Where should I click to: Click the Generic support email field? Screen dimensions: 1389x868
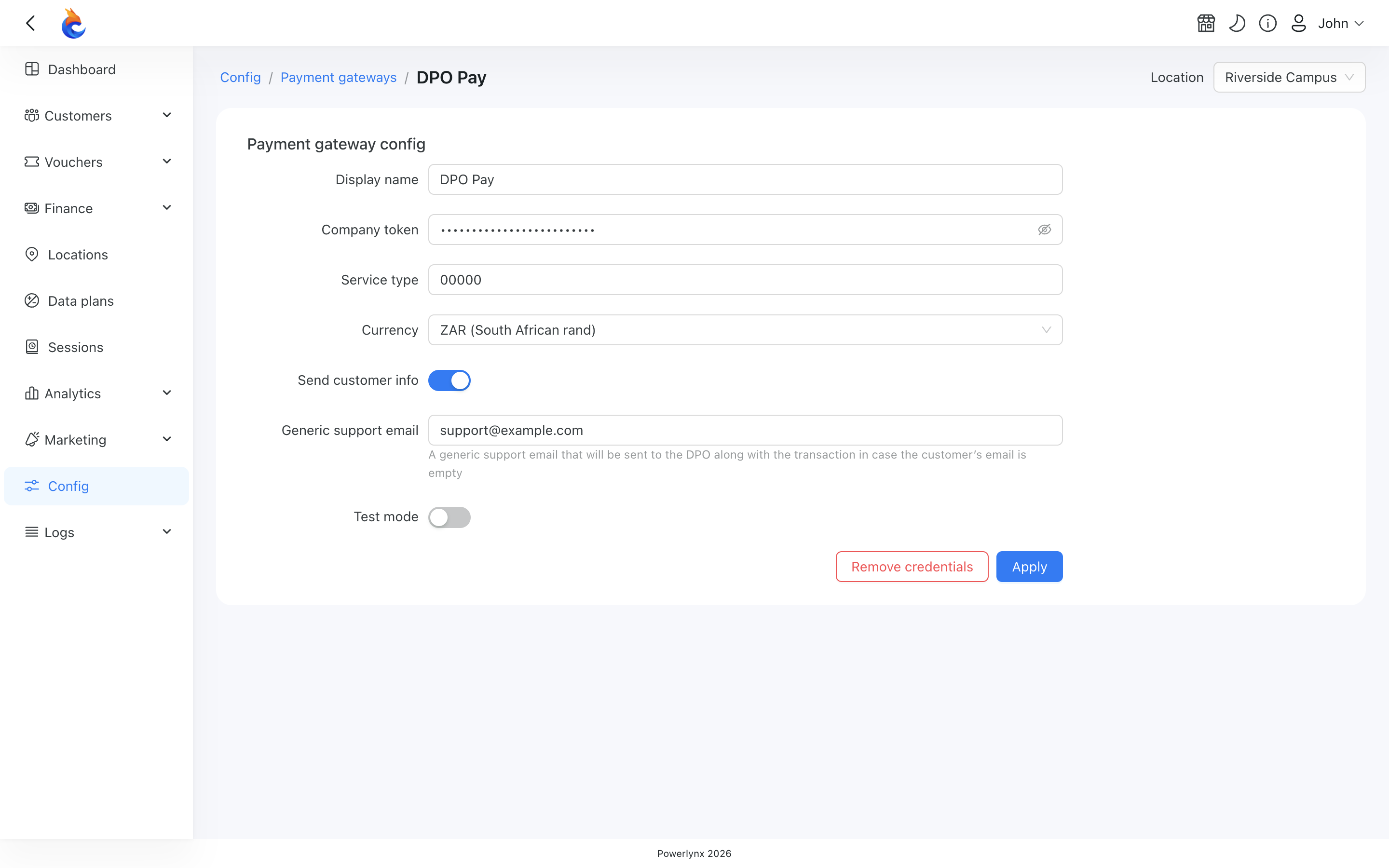(745, 430)
